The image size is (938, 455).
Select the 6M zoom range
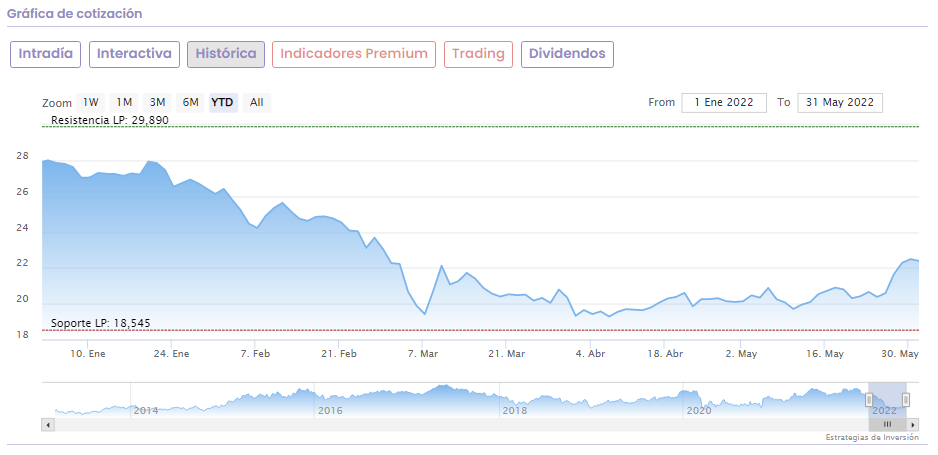[x=190, y=102]
